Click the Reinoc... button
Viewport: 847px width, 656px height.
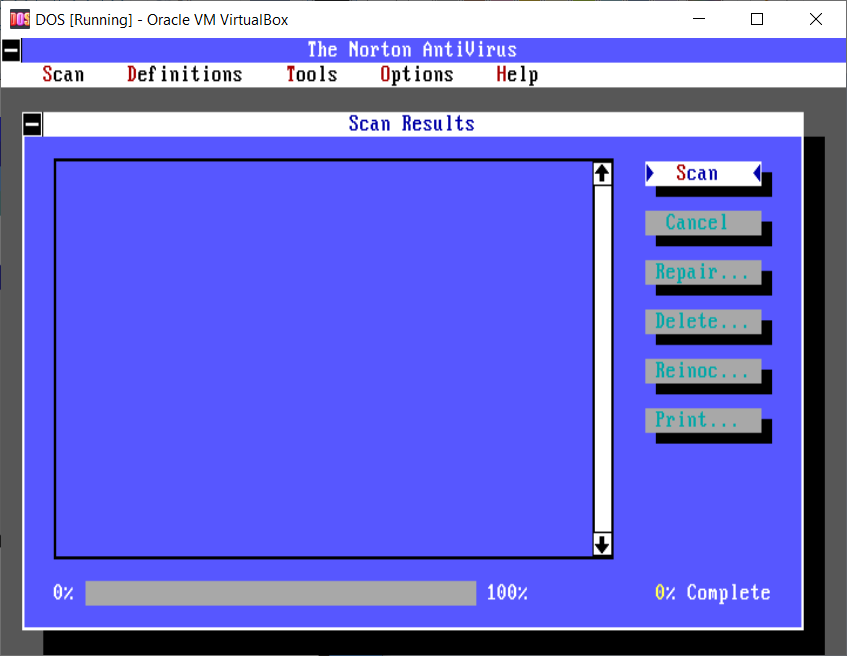703,371
